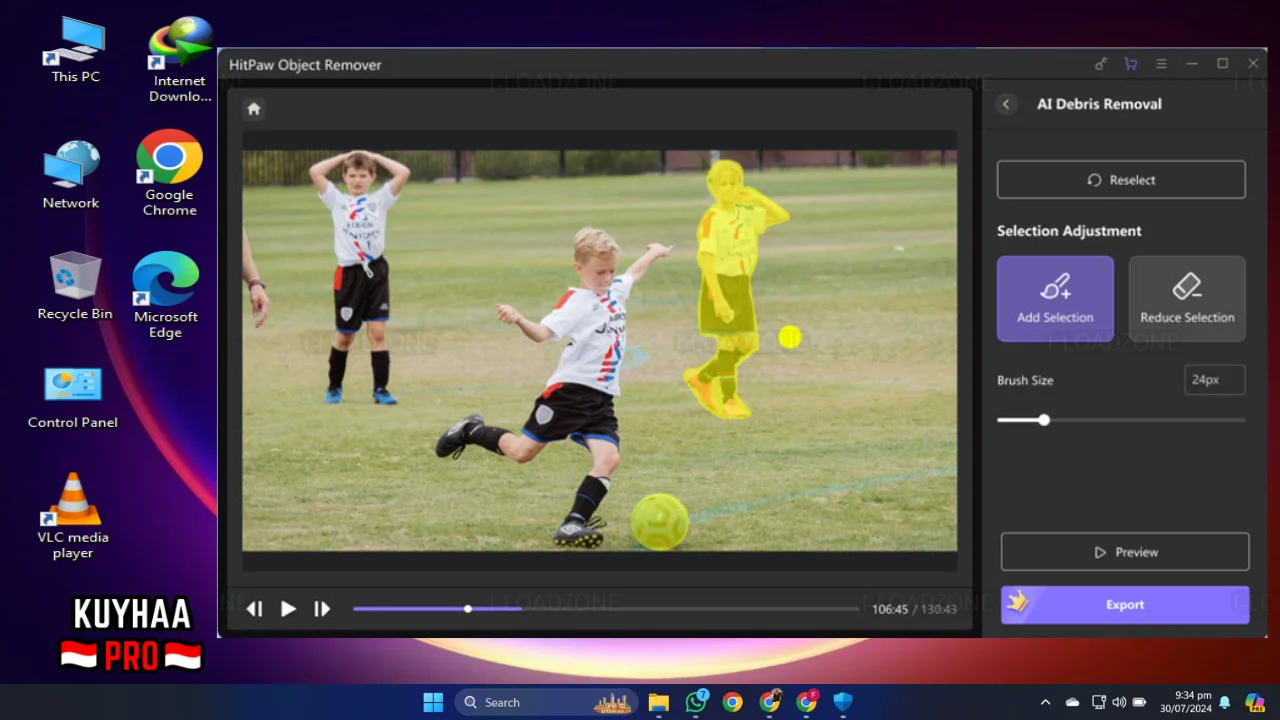The height and width of the screenshot is (720, 1280).
Task: Launch Microsoft Edge desktop shortcut
Action: pos(165,295)
